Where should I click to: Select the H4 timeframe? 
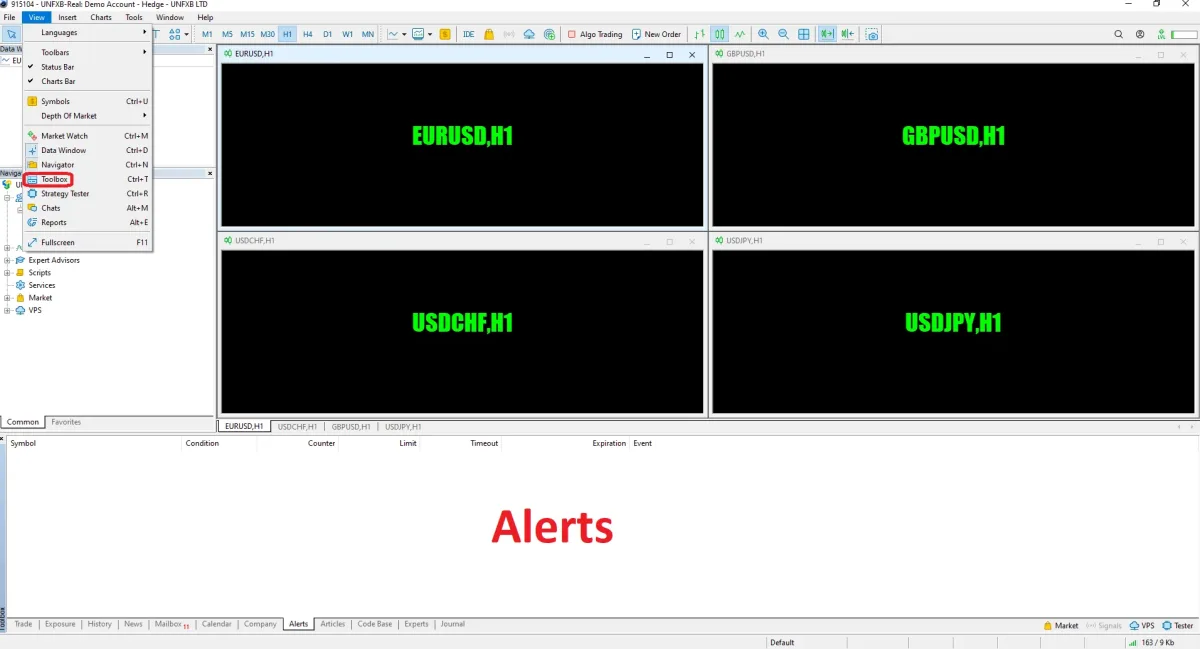pyautogui.click(x=307, y=34)
